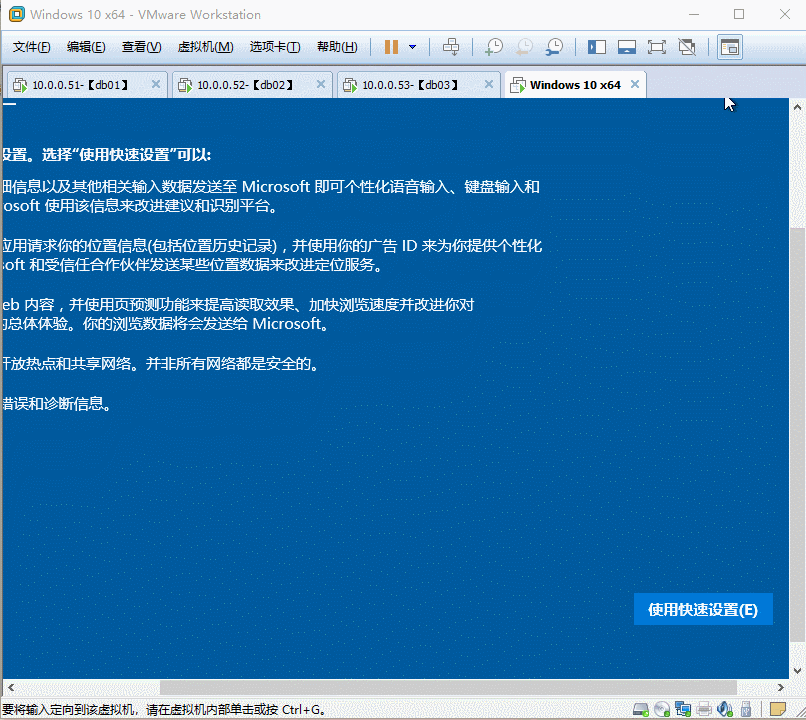Click the line mentioning 页预测功能
This screenshot has width=806, height=720.
click(238, 305)
